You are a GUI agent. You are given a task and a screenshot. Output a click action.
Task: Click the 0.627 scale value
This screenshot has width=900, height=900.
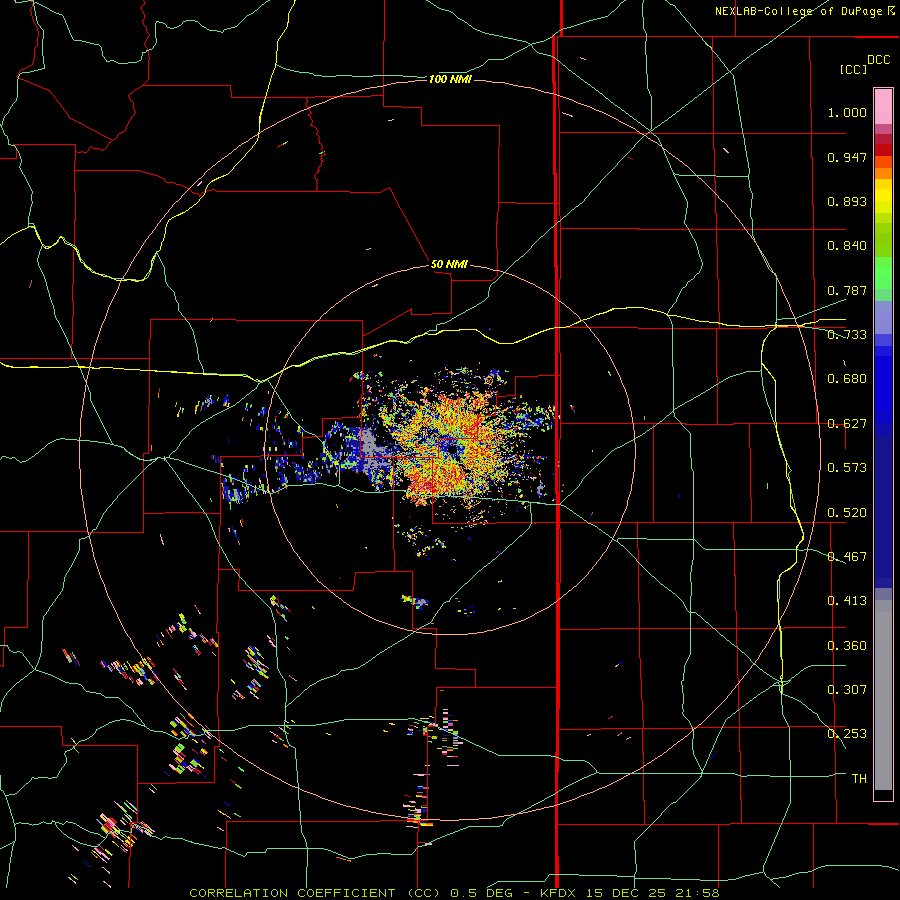(x=847, y=424)
